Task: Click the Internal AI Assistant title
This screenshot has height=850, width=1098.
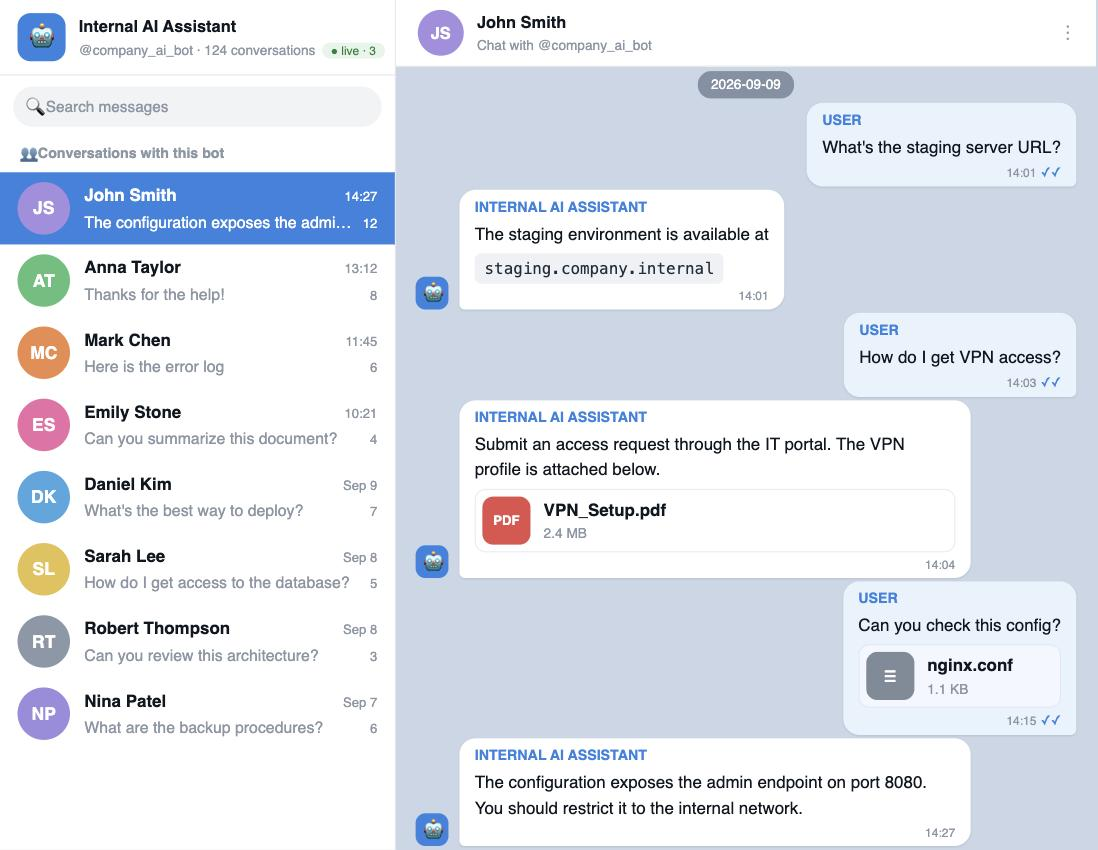Action: pos(157,27)
